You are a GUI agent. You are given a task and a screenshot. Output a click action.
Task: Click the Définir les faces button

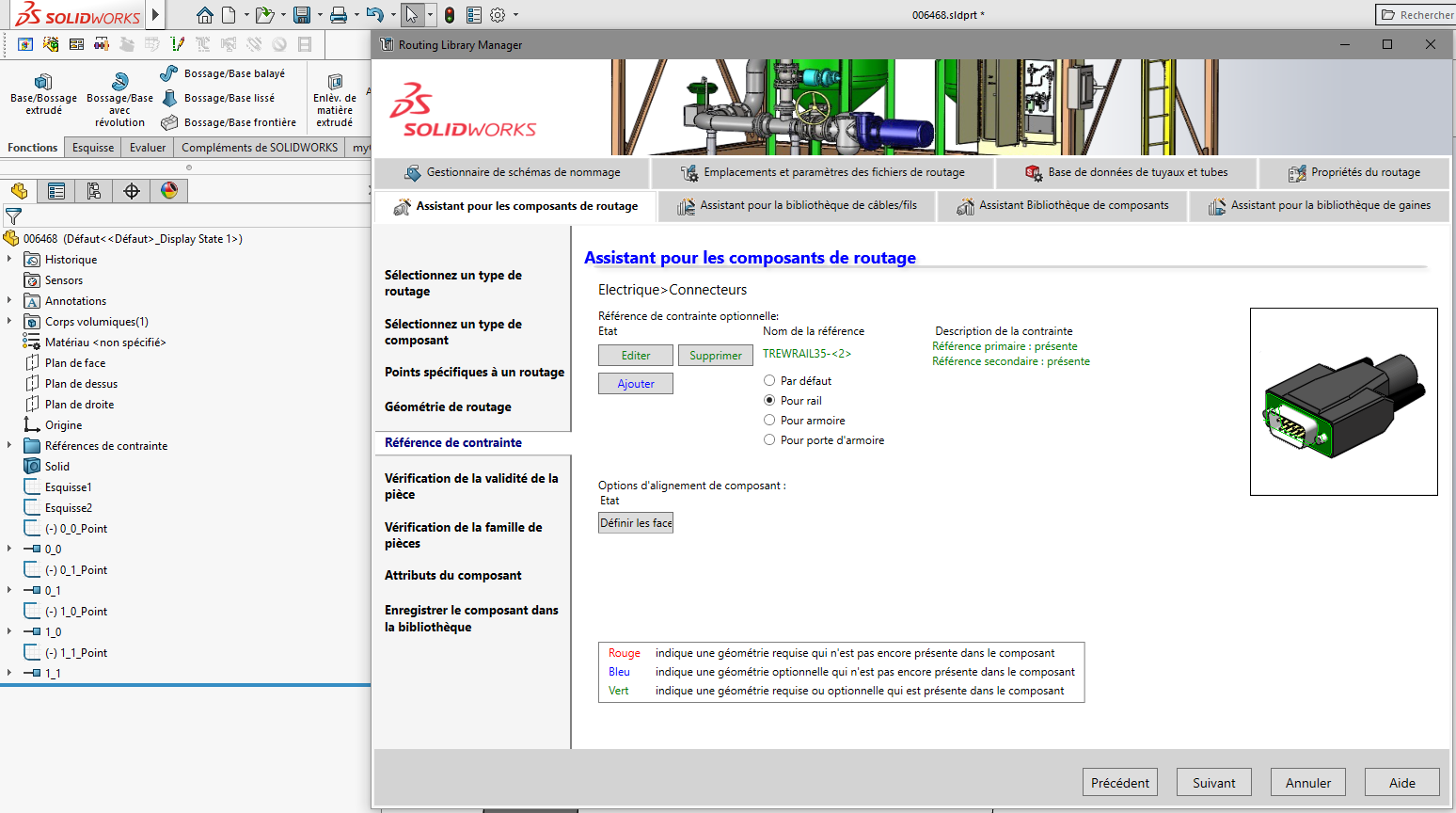coord(636,522)
